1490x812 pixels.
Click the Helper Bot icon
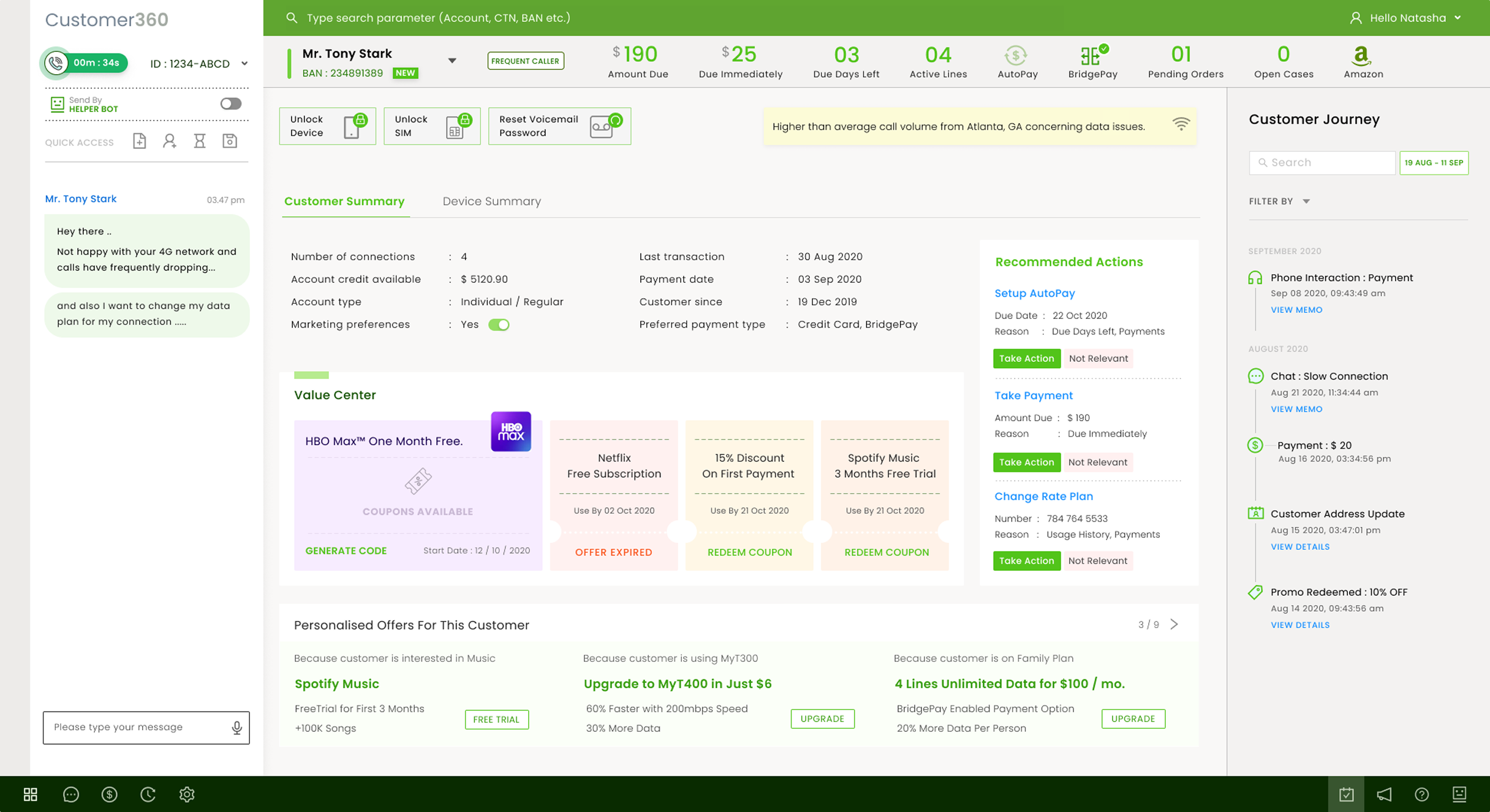click(57, 104)
